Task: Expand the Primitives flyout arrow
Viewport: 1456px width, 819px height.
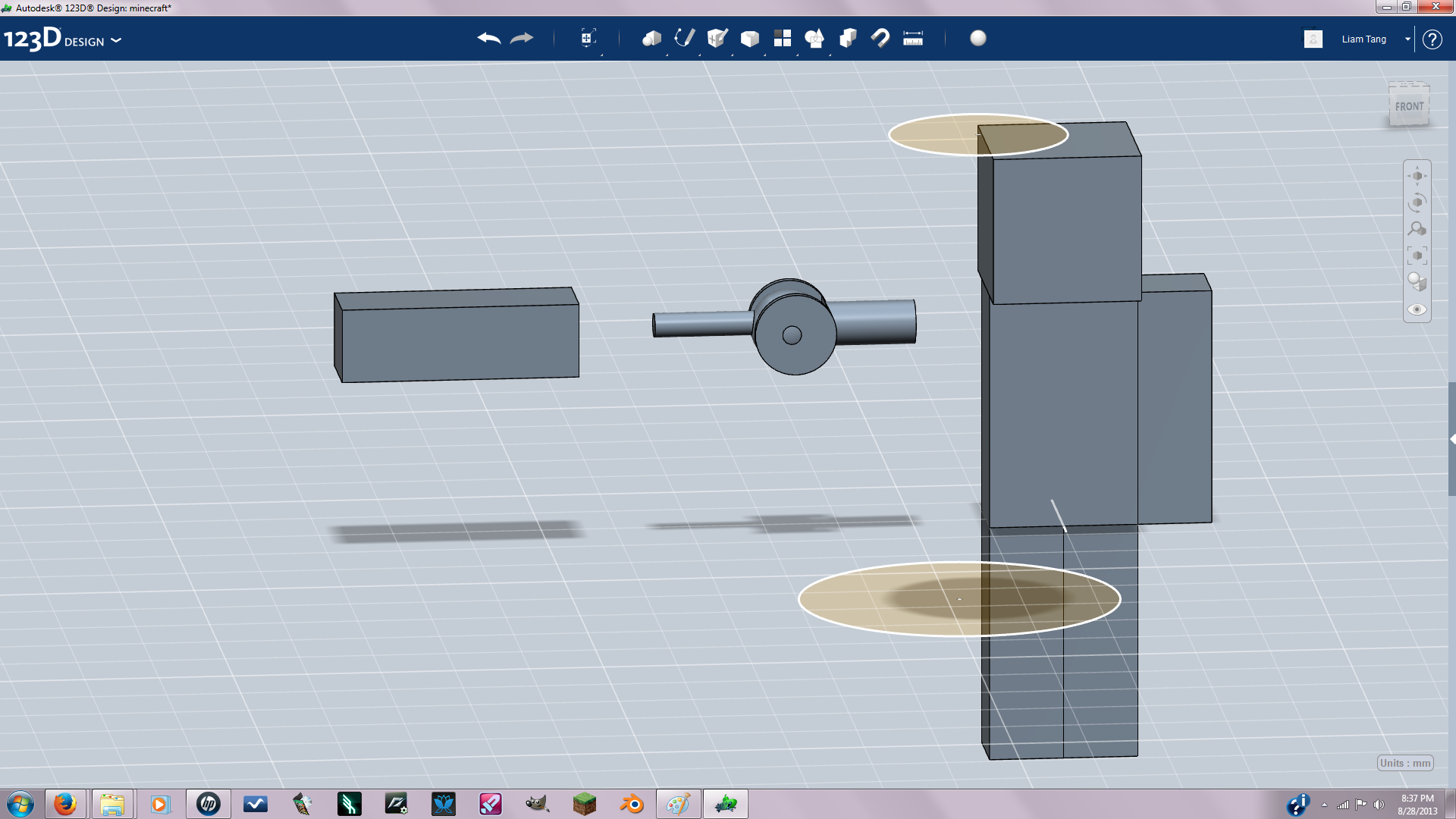Action: point(667,55)
